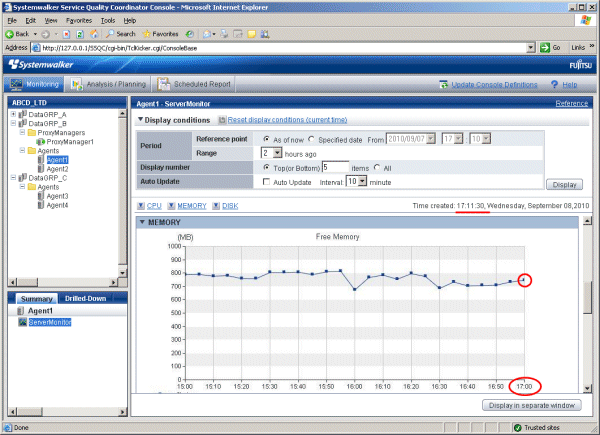
Task: Click the Trusted sites status icon
Action: pyautogui.click(x=518, y=427)
